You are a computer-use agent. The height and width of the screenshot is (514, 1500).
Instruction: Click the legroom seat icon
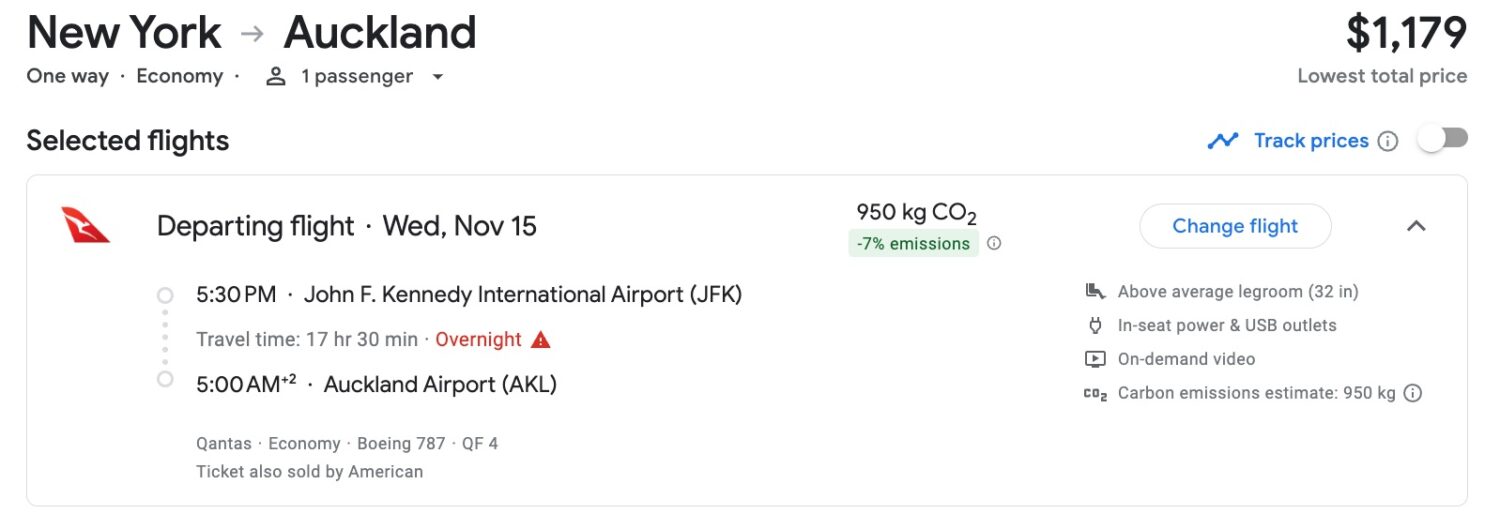pos(1095,292)
